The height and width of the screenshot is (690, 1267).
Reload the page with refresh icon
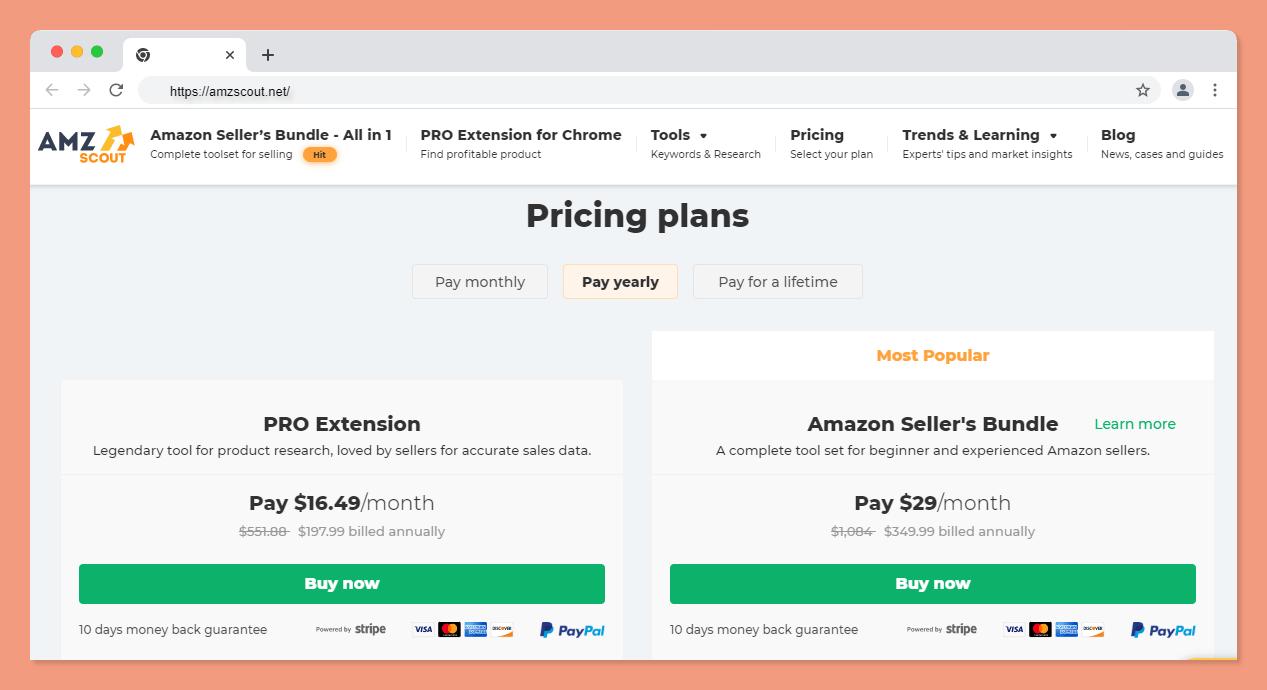(x=116, y=90)
